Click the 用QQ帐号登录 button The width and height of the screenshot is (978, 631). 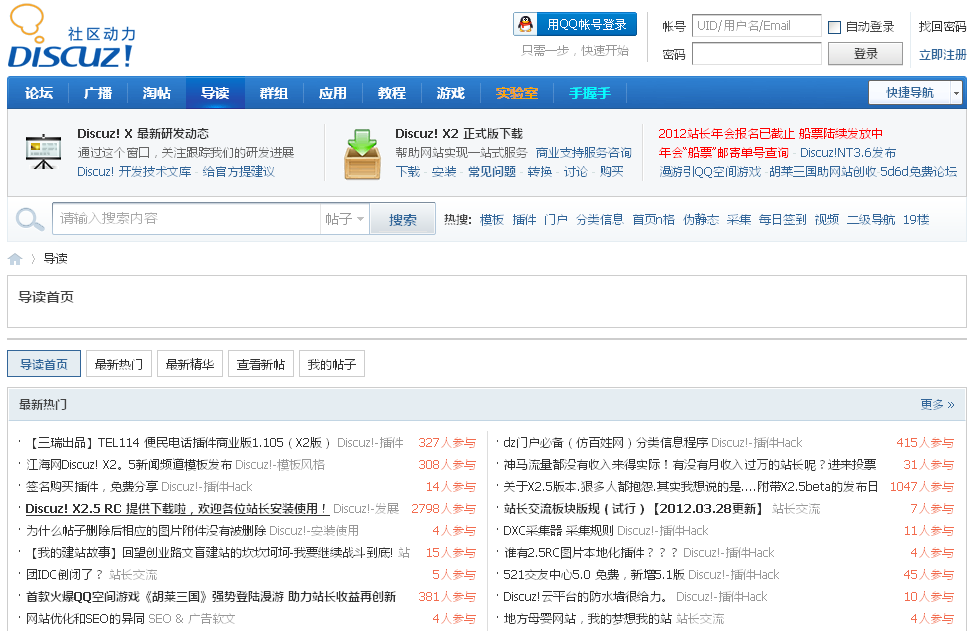[575, 24]
